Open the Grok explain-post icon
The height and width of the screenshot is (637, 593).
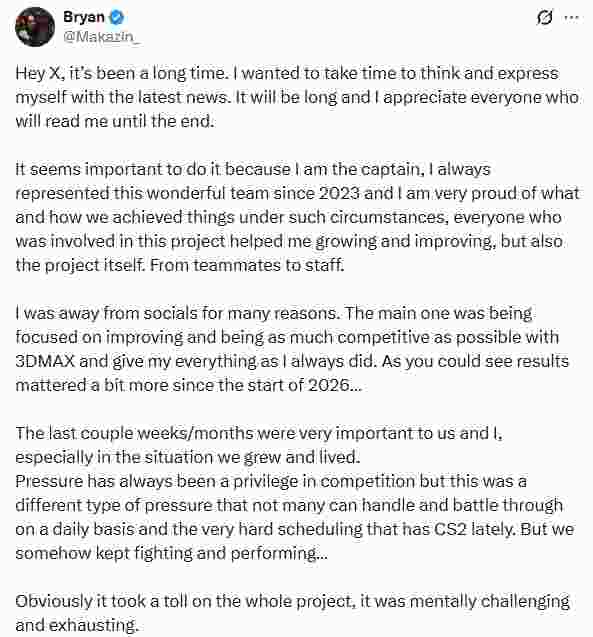[544, 17]
